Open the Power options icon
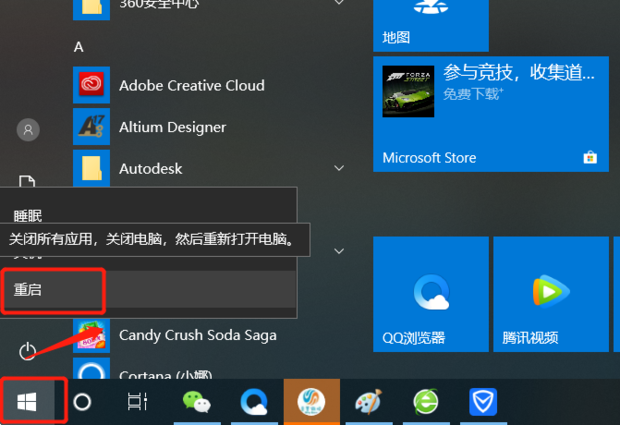The height and width of the screenshot is (425, 620). tap(28, 351)
